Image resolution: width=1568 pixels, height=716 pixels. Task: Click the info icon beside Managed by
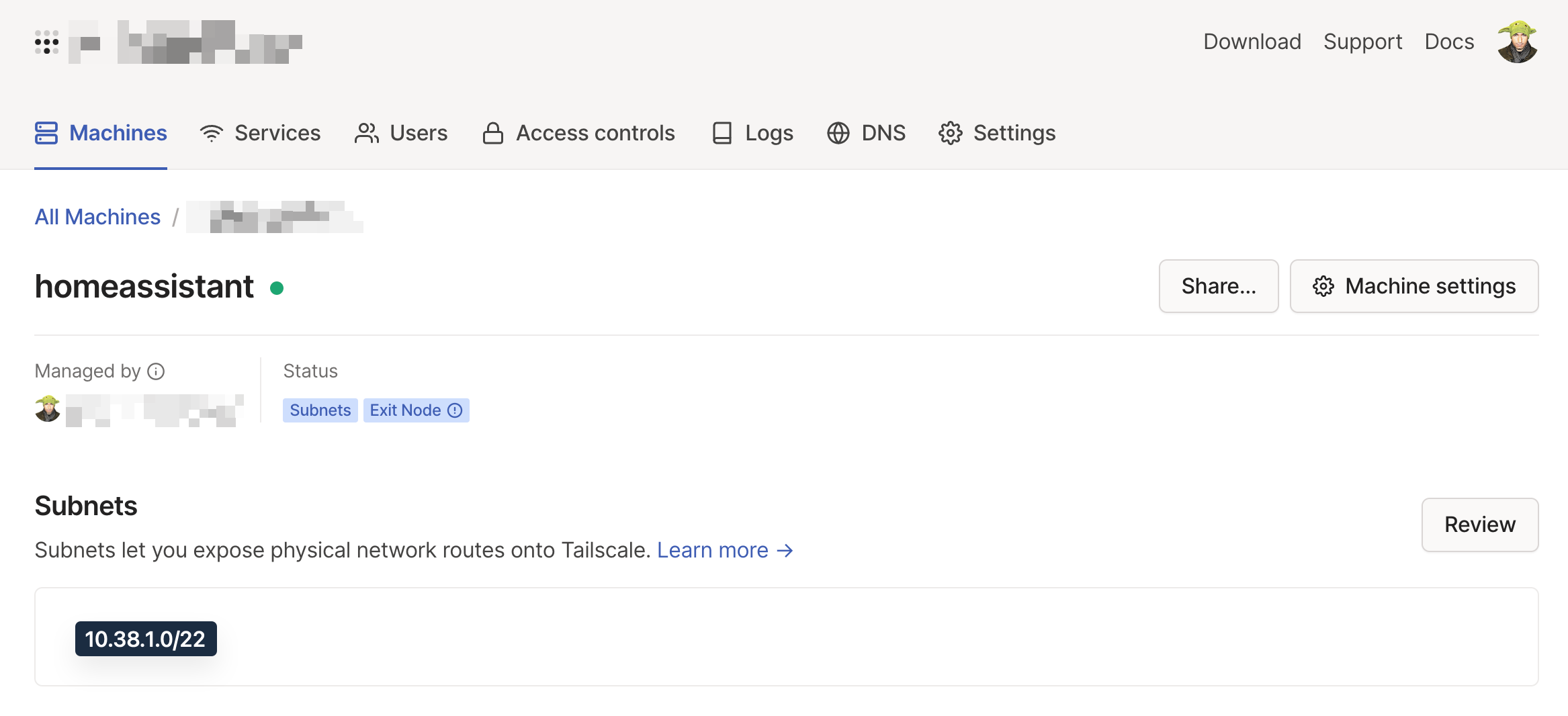click(156, 371)
